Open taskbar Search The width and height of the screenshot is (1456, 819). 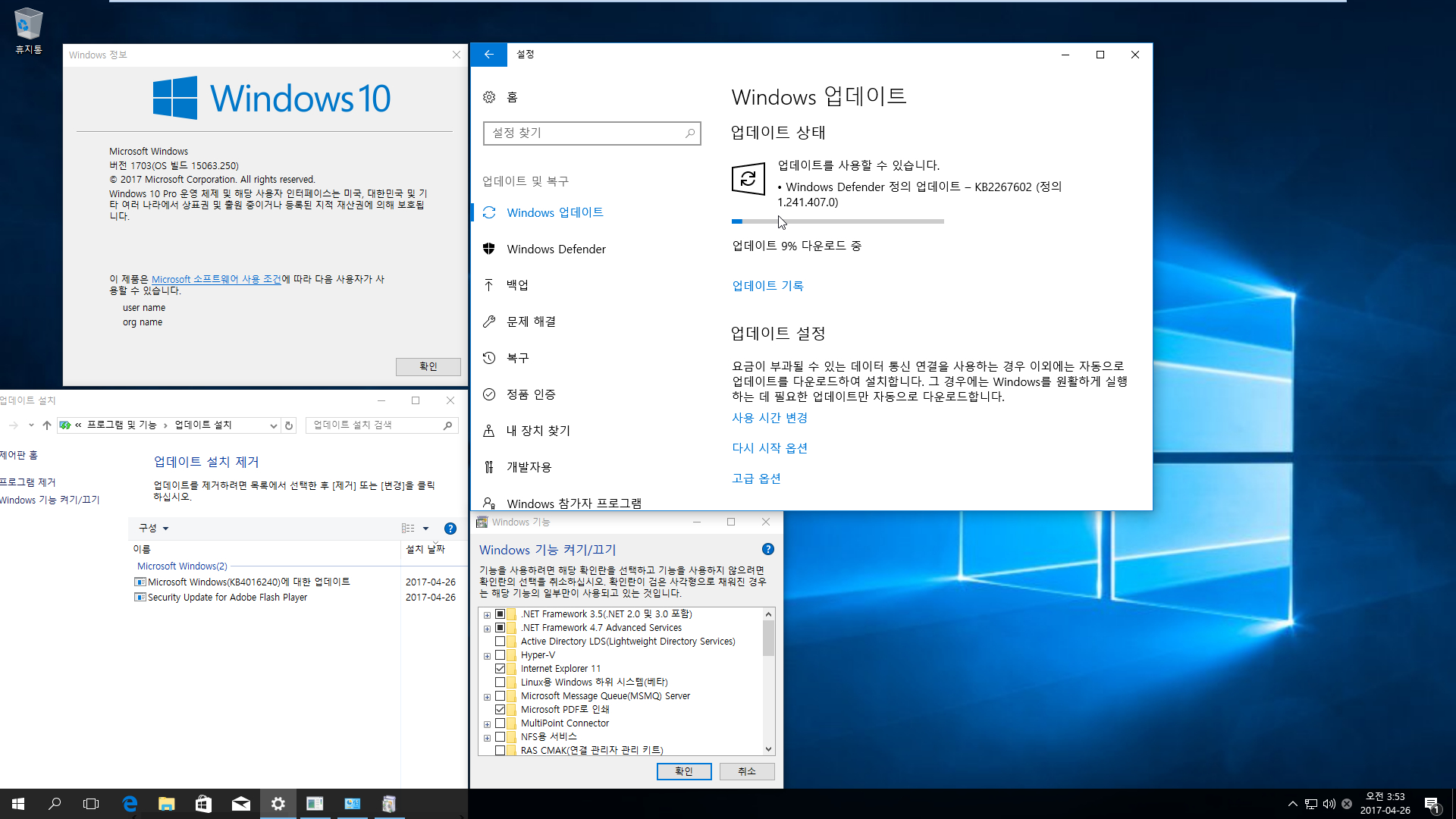55,804
